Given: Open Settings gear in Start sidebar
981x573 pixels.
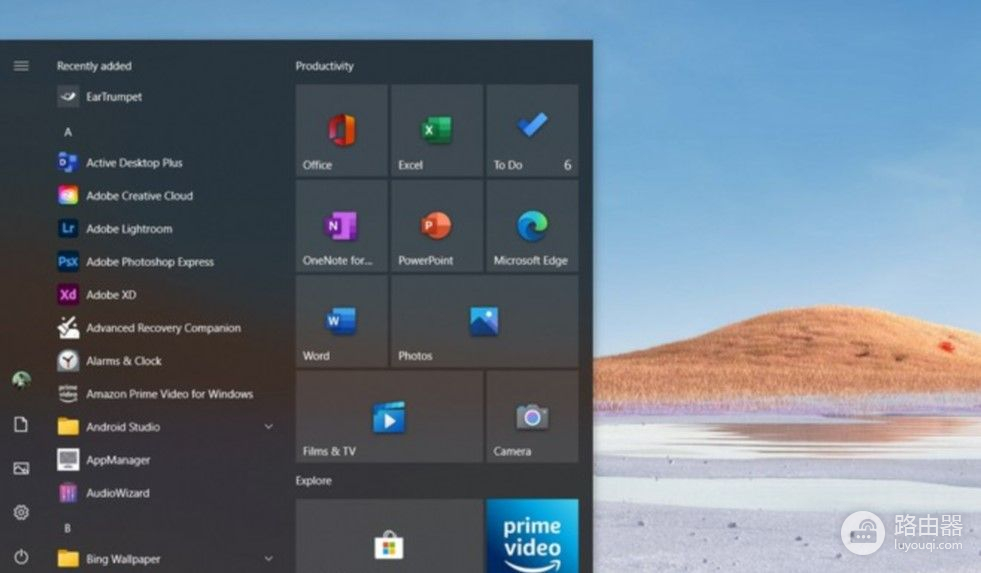Looking at the screenshot, I should [21, 512].
